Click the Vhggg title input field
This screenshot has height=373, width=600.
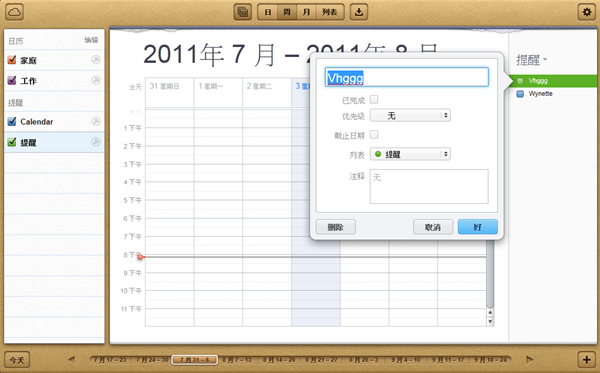pyautogui.click(x=406, y=77)
